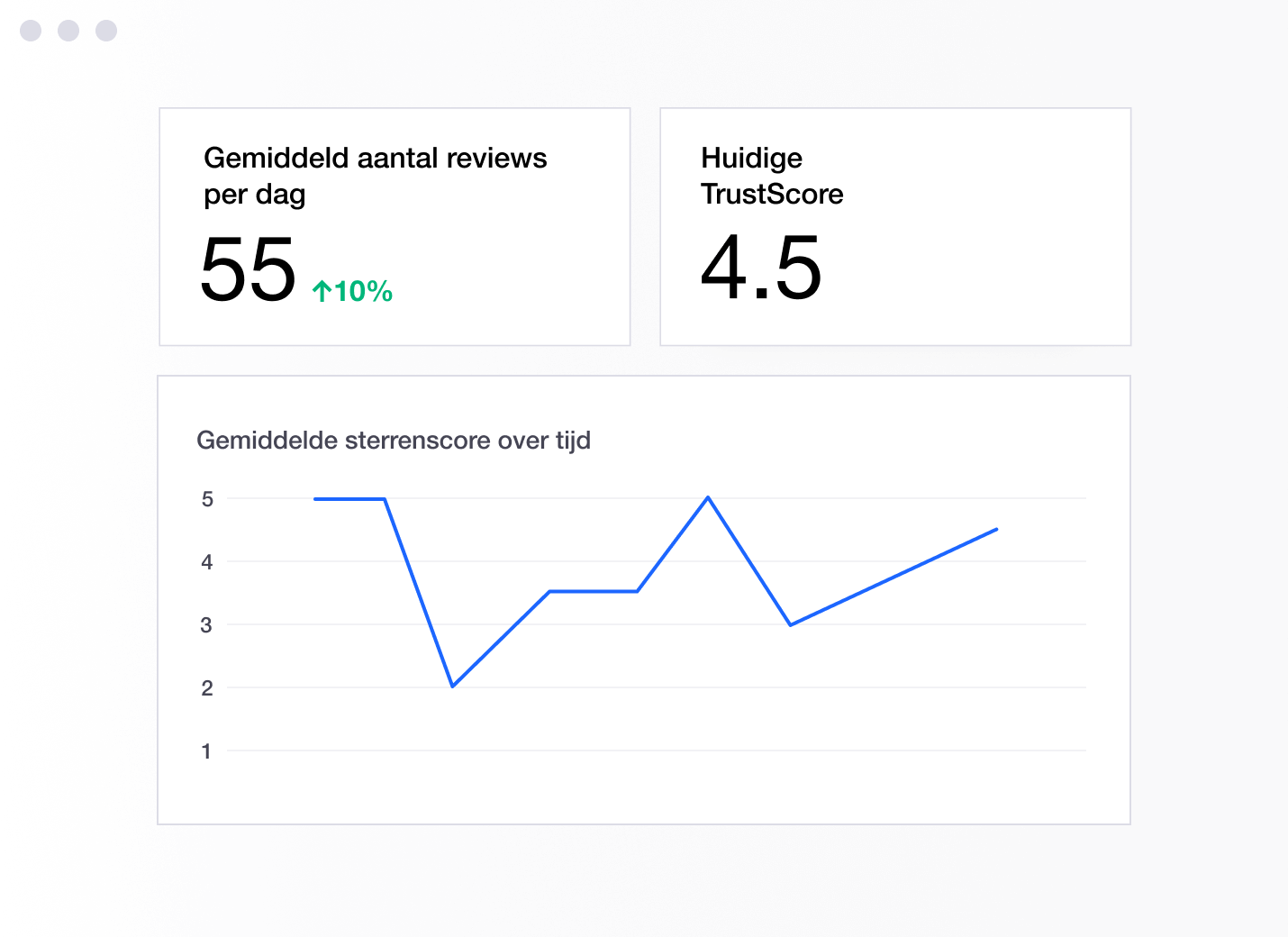Click the second window control dot
Viewport: 1288px width, 937px height.
click(68, 31)
